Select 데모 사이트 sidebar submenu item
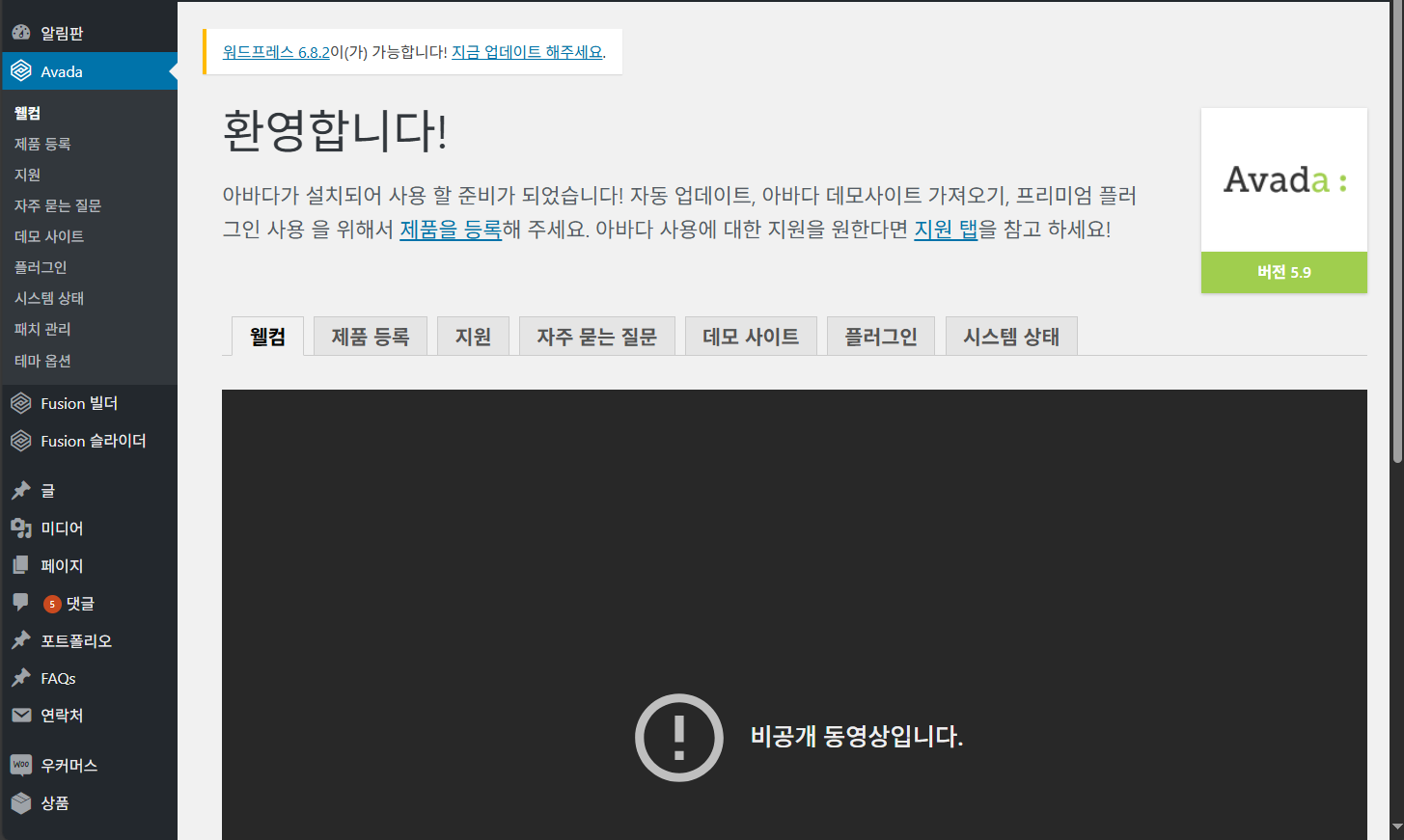The width and height of the screenshot is (1404, 840). [49, 236]
